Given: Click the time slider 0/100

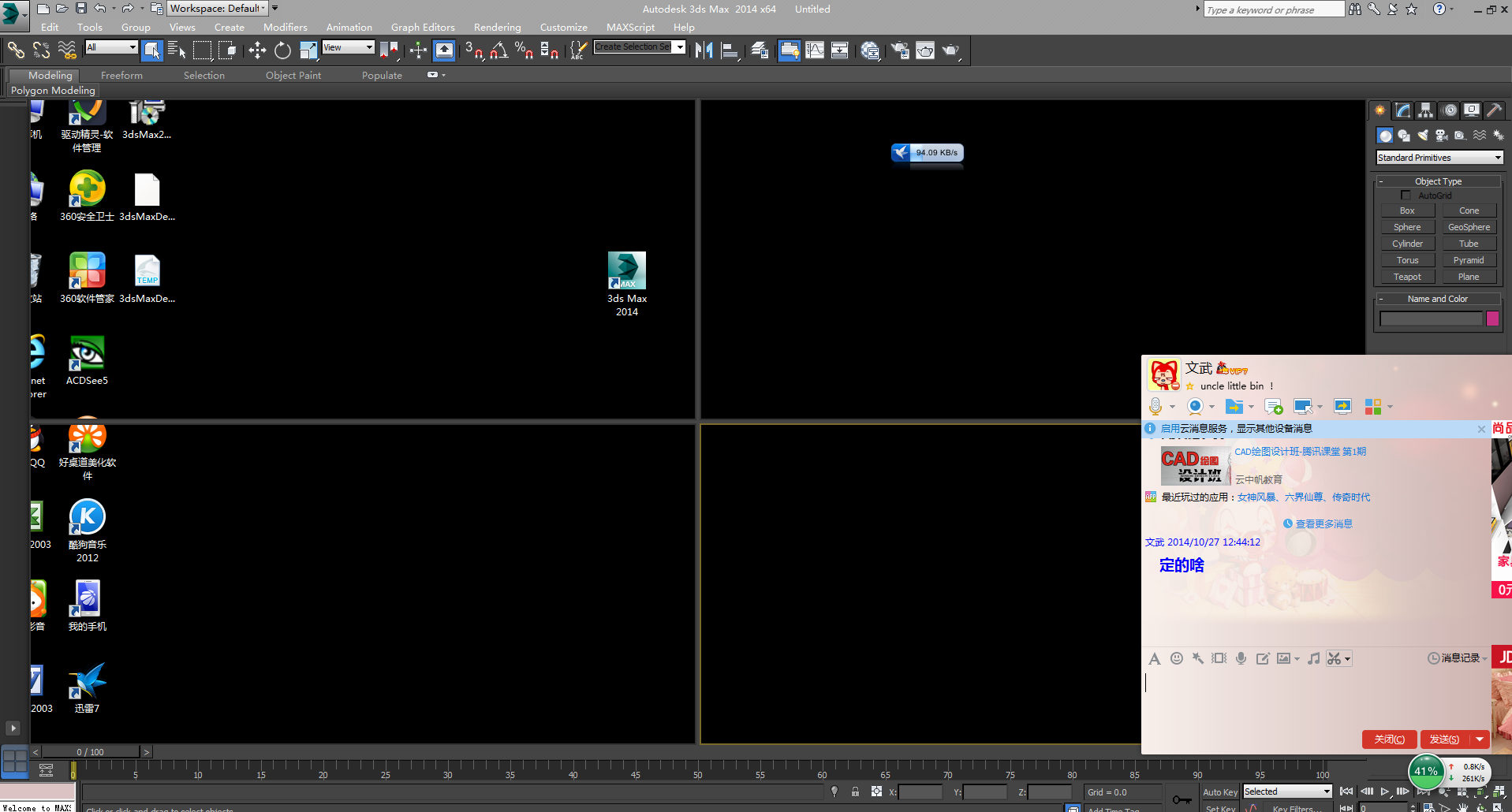Looking at the screenshot, I should pos(91,752).
